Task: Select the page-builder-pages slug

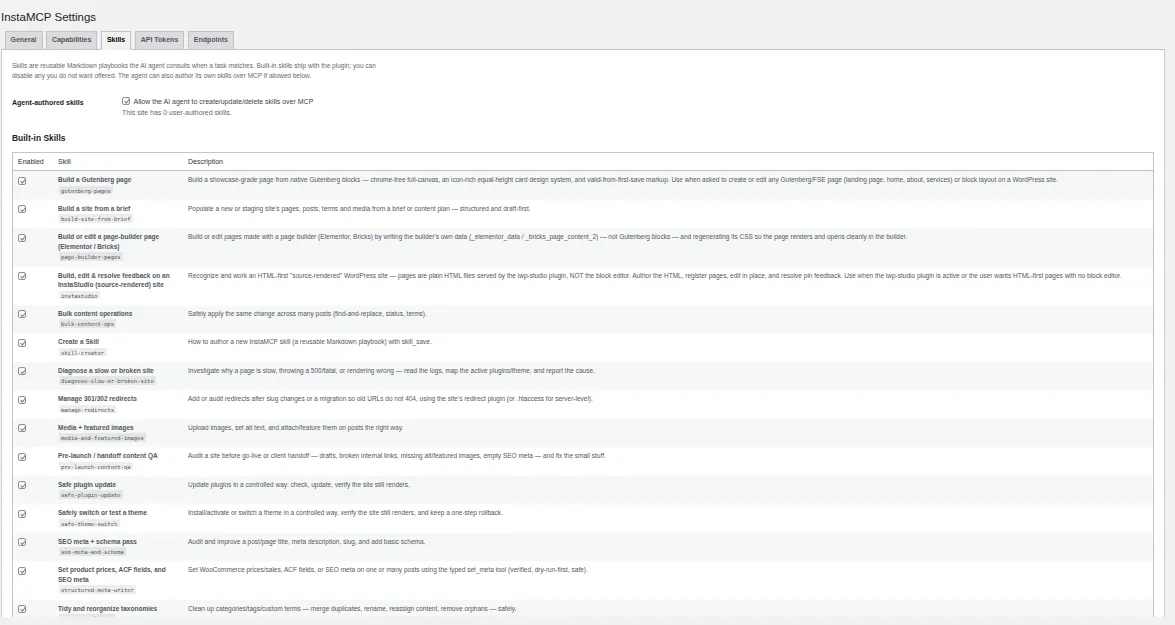Action: point(91,257)
